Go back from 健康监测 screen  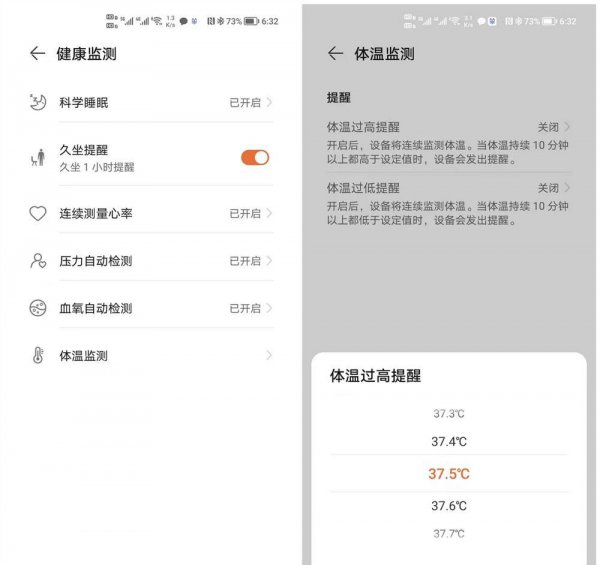coord(38,53)
